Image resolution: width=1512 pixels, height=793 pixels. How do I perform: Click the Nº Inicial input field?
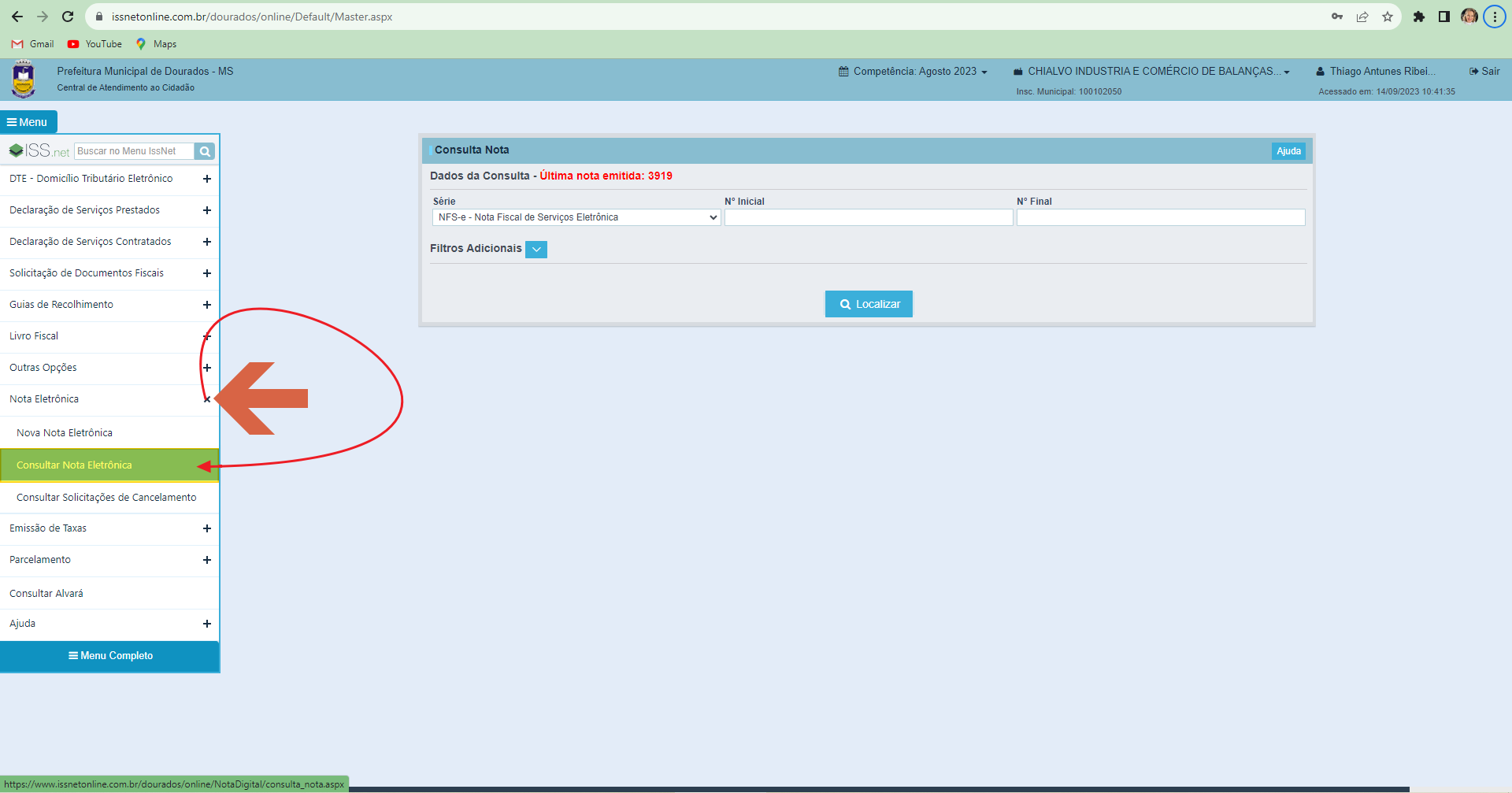(x=869, y=217)
